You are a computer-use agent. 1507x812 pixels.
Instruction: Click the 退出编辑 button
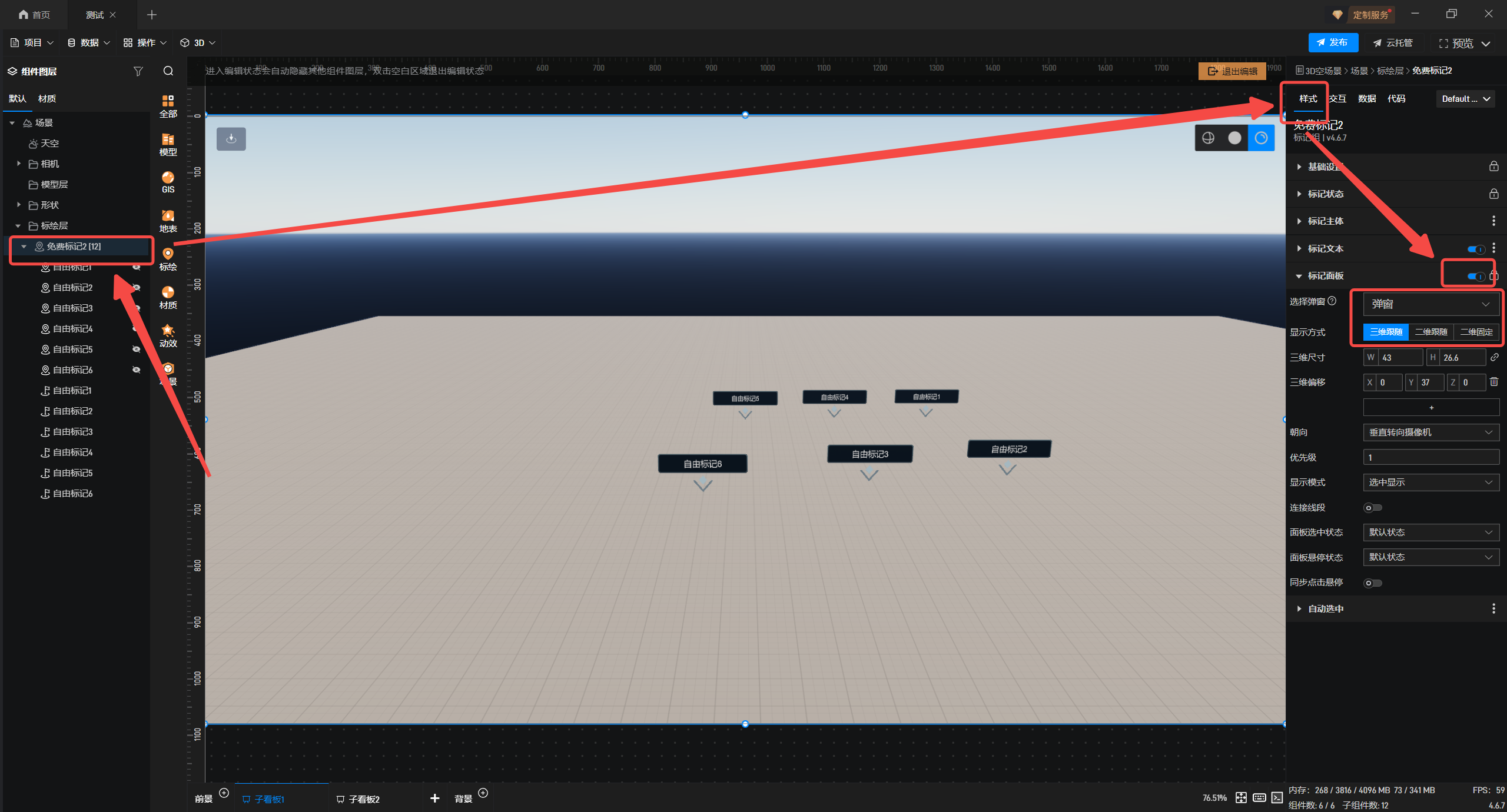pyautogui.click(x=1232, y=71)
